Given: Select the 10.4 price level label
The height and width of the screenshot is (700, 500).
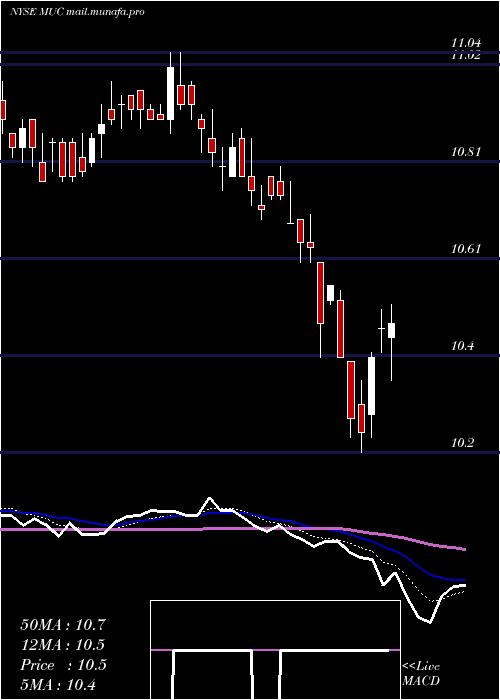Looking at the screenshot, I should click(x=464, y=346).
